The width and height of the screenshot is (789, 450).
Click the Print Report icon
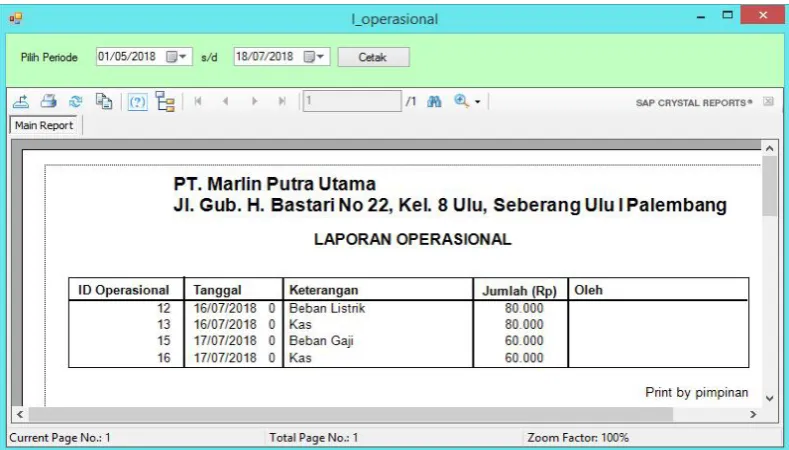(x=48, y=102)
